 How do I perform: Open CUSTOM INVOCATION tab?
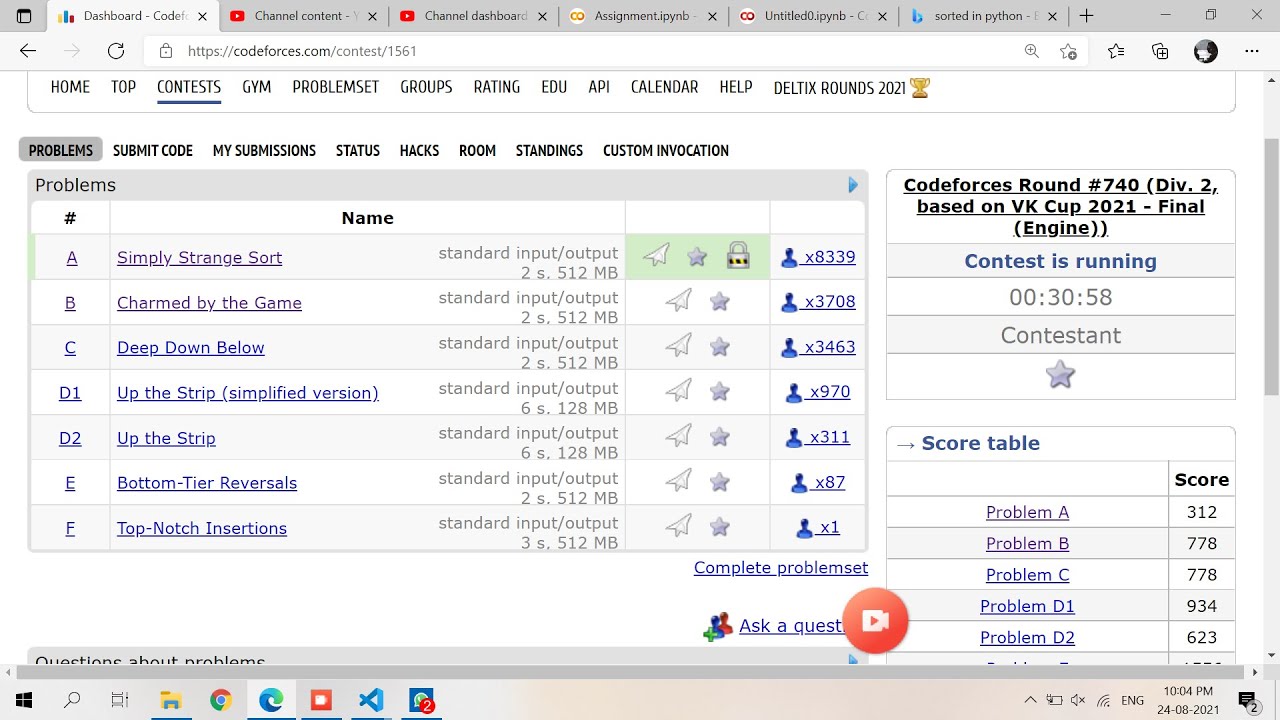666,150
